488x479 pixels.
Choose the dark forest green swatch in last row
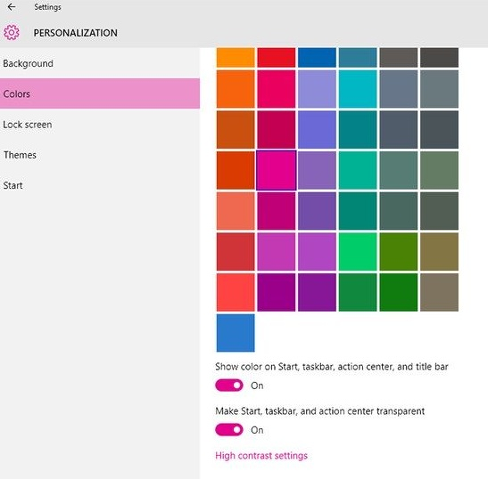coord(398,292)
